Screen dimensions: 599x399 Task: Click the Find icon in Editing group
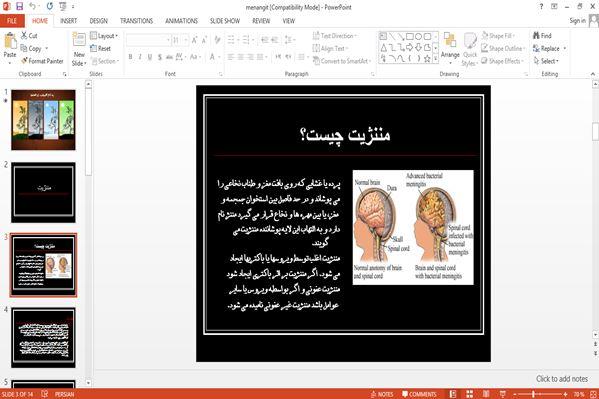542,36
